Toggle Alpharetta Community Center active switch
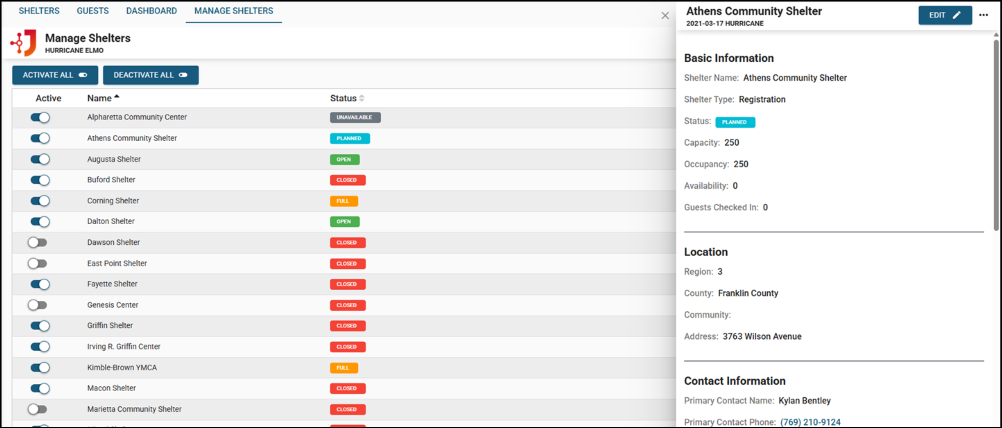The height and width of the screenshot is (428, 1002). click(40, 118)
